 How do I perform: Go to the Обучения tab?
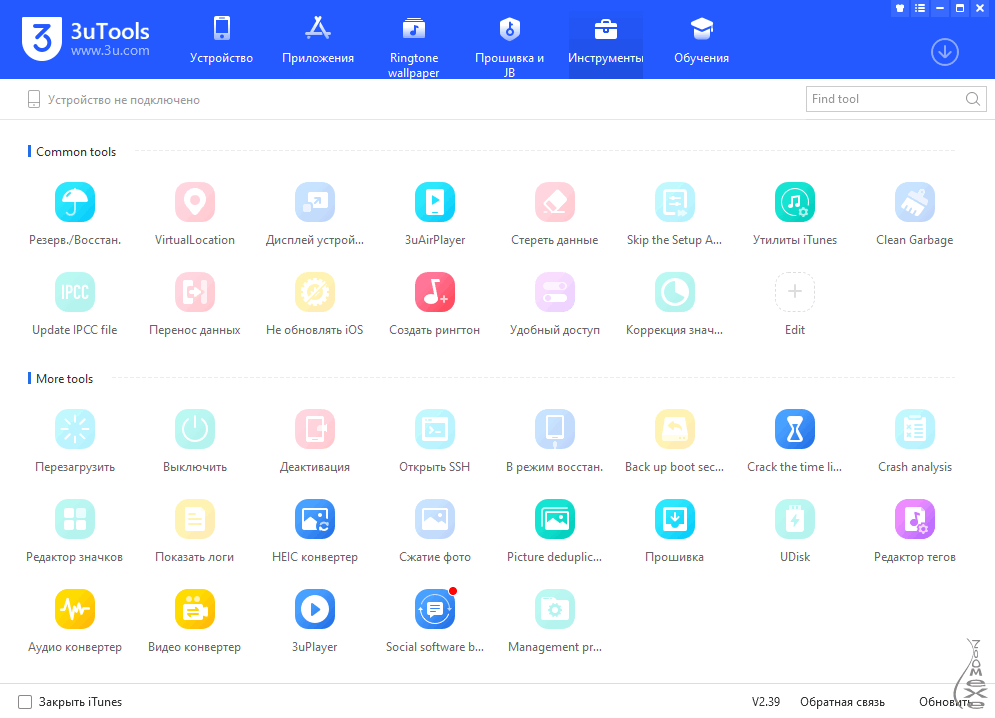click(701, 40)
